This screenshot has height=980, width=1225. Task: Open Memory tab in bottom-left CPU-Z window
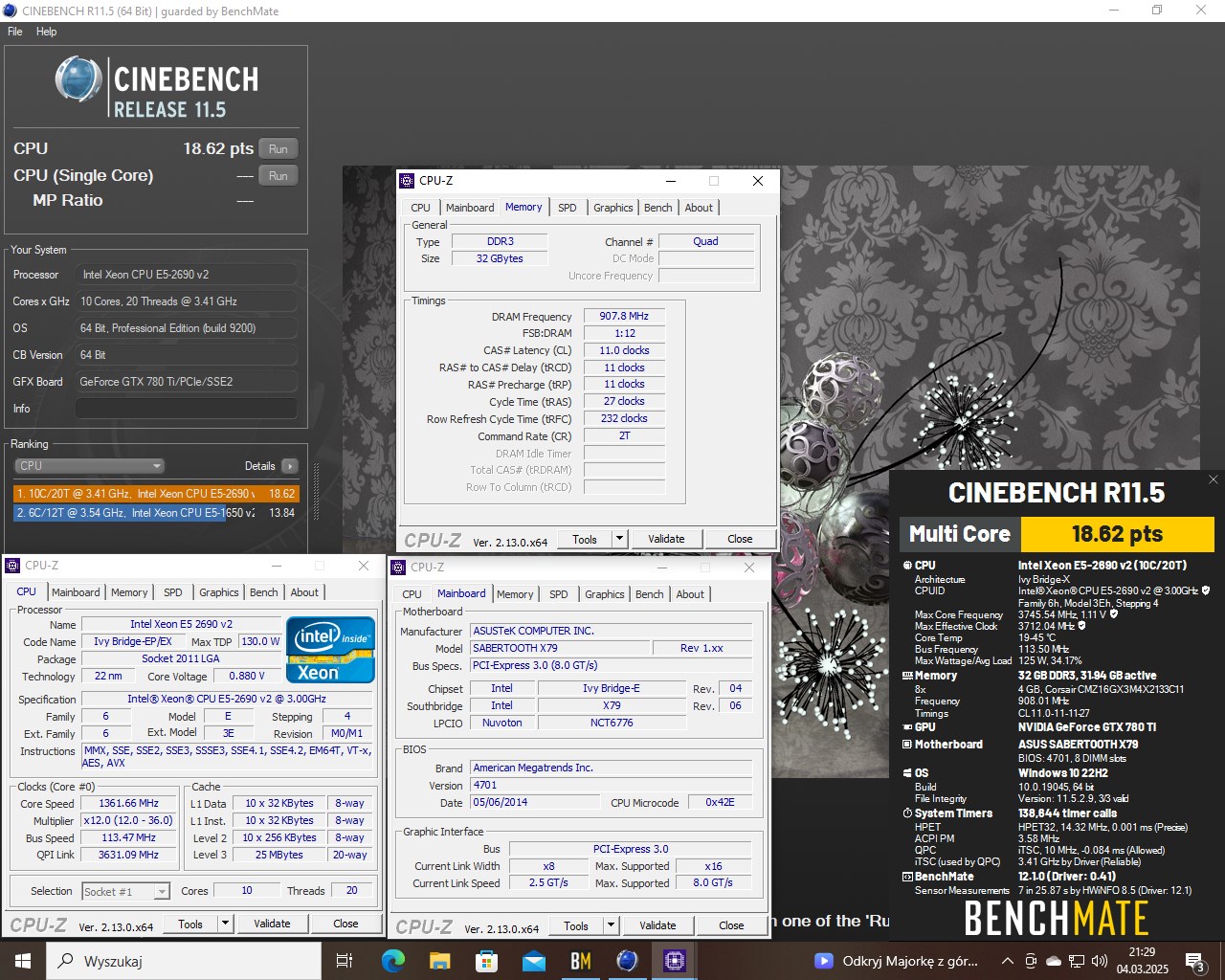click(x=129, y=592)
